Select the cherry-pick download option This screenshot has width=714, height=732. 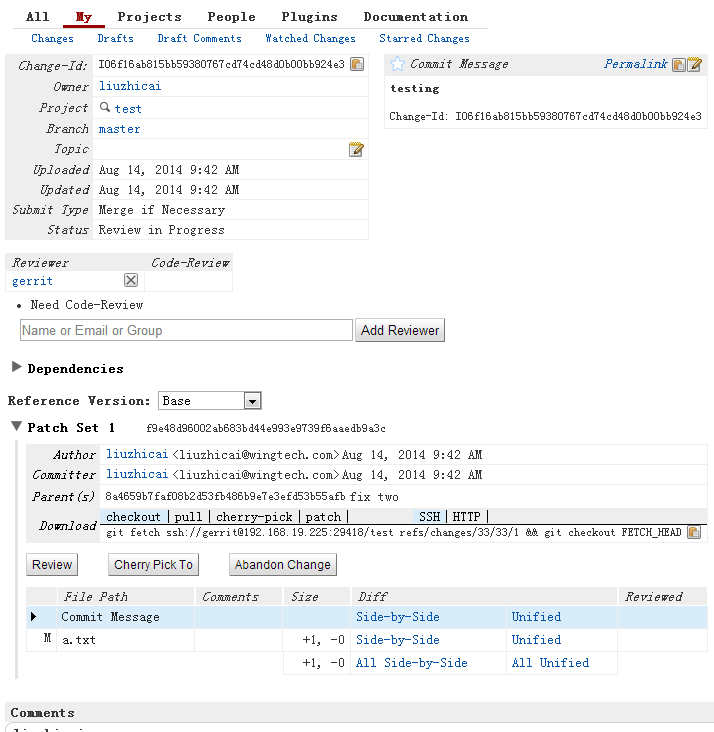click(x=254, y=517)
